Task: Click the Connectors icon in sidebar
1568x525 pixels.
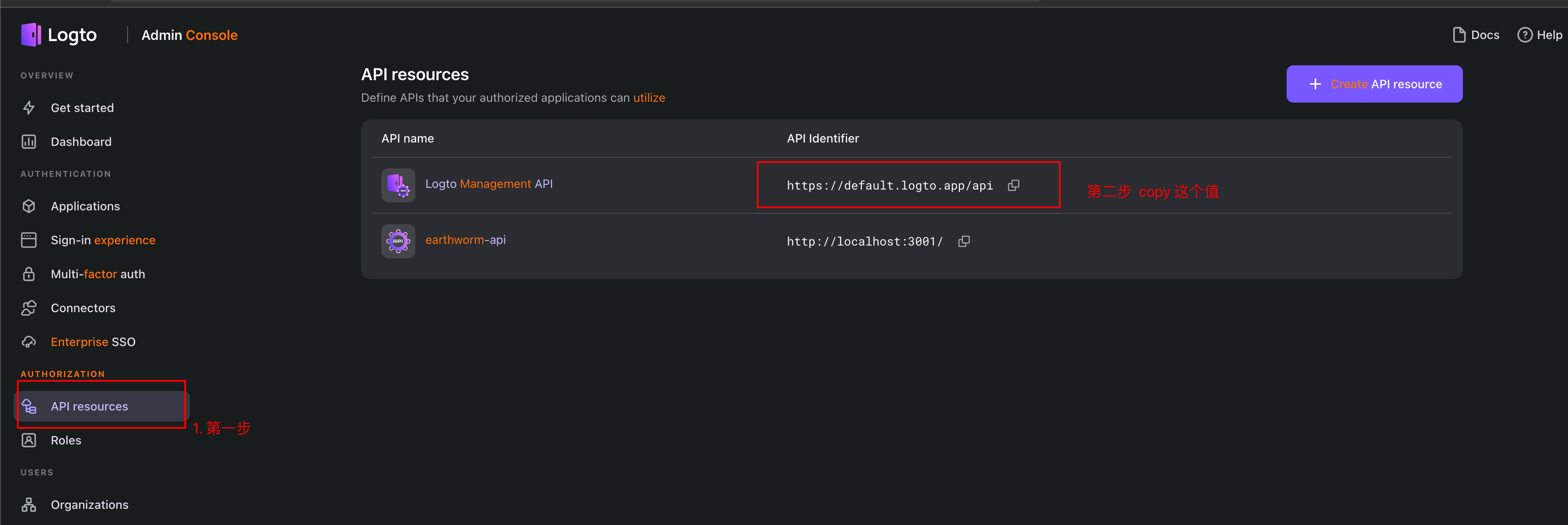Action: point(29,308)
